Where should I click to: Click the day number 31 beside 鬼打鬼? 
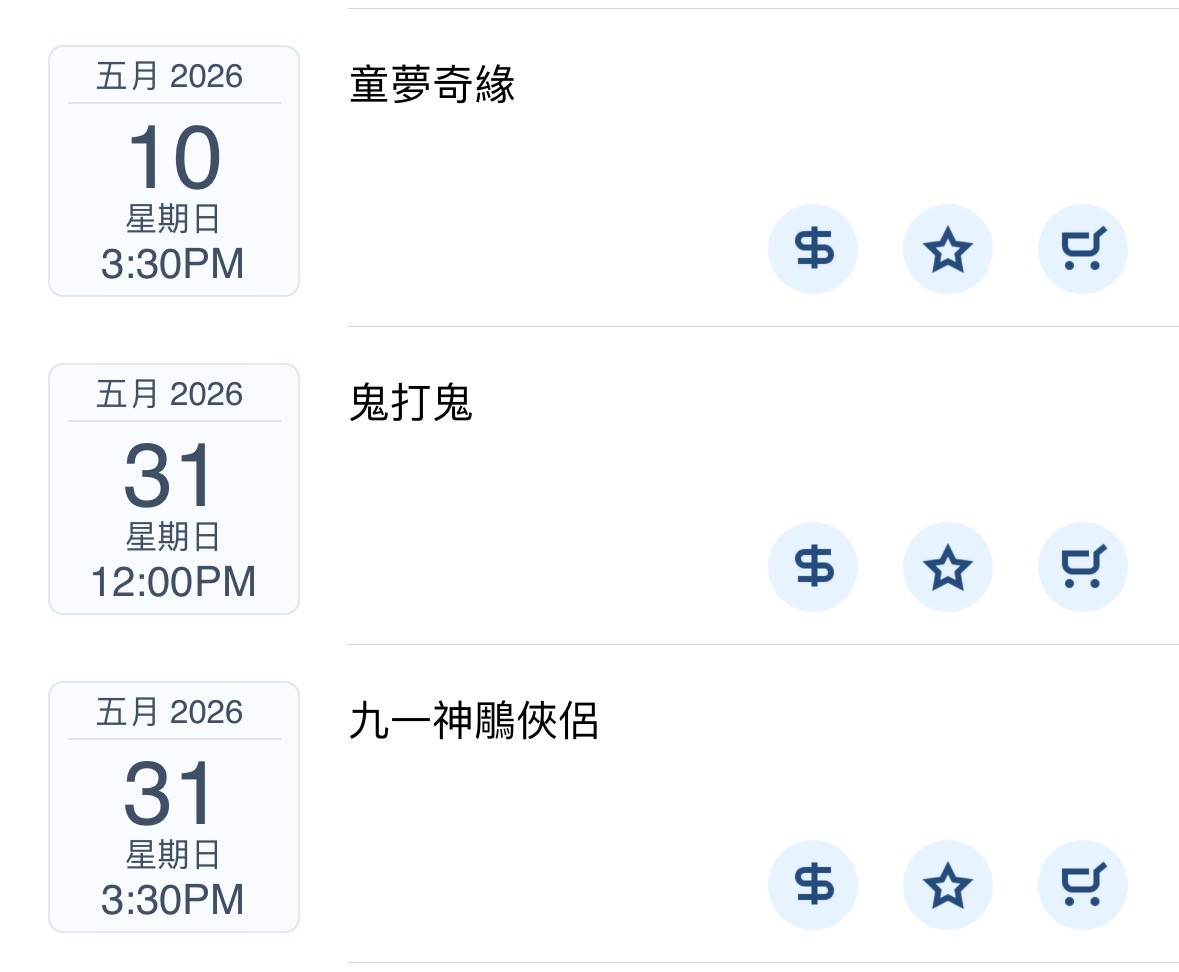point(172,477)
